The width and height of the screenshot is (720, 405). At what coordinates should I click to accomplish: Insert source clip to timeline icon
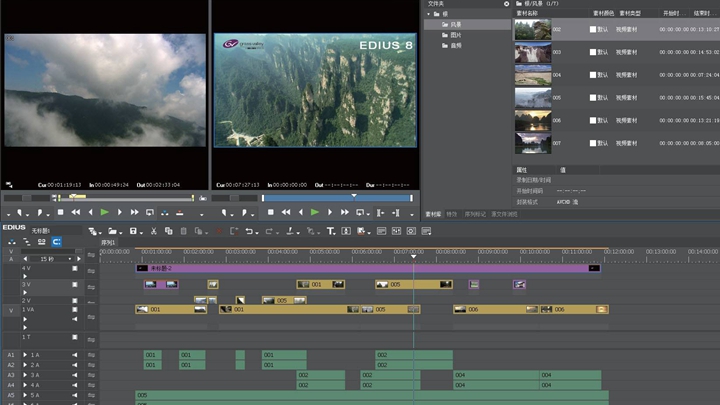coord(164,213)
